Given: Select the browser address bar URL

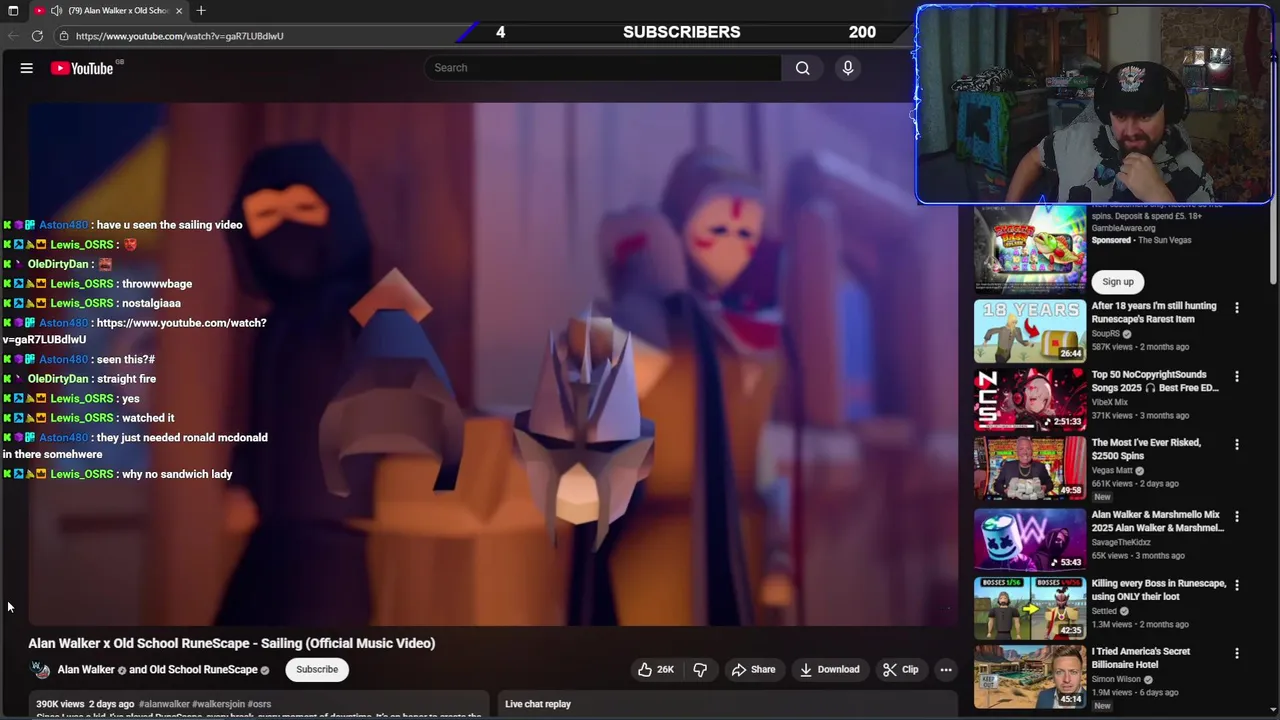Looking at the screenshot, I should [x=180, y=36].
